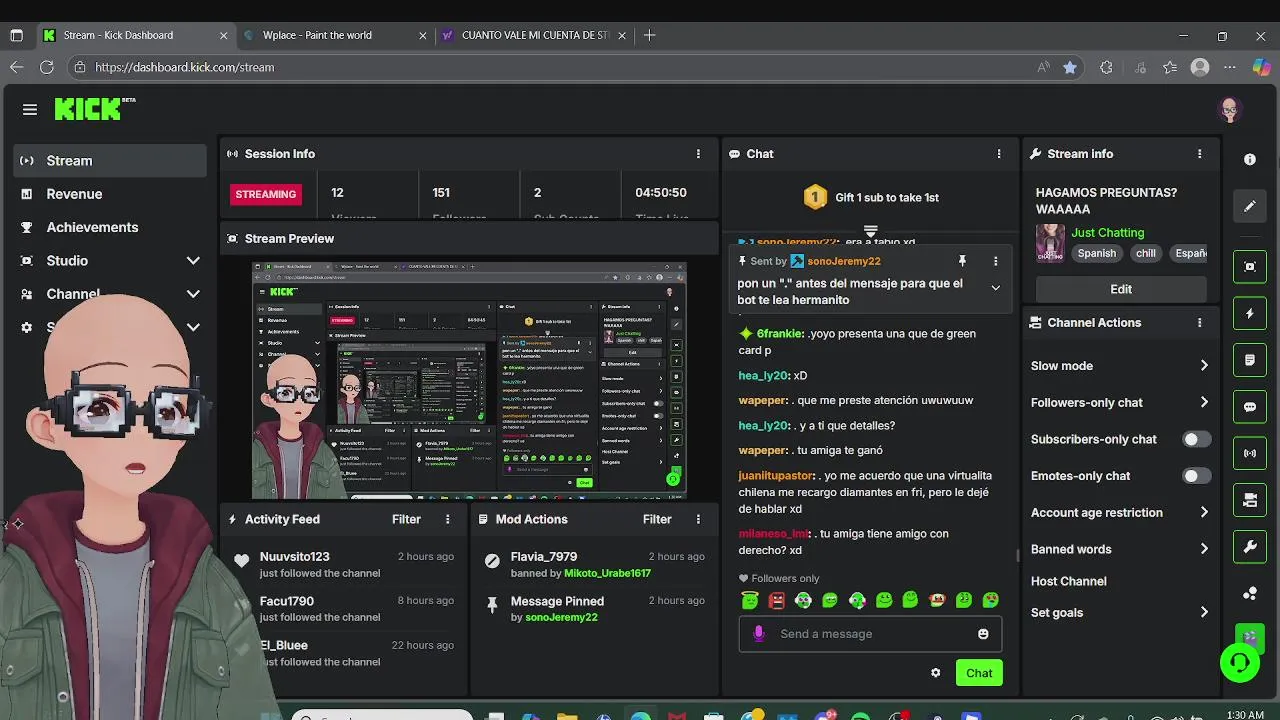The image size is (1280, 720).
Task: Click chat username 6frankie
Action: click(780, 334)
